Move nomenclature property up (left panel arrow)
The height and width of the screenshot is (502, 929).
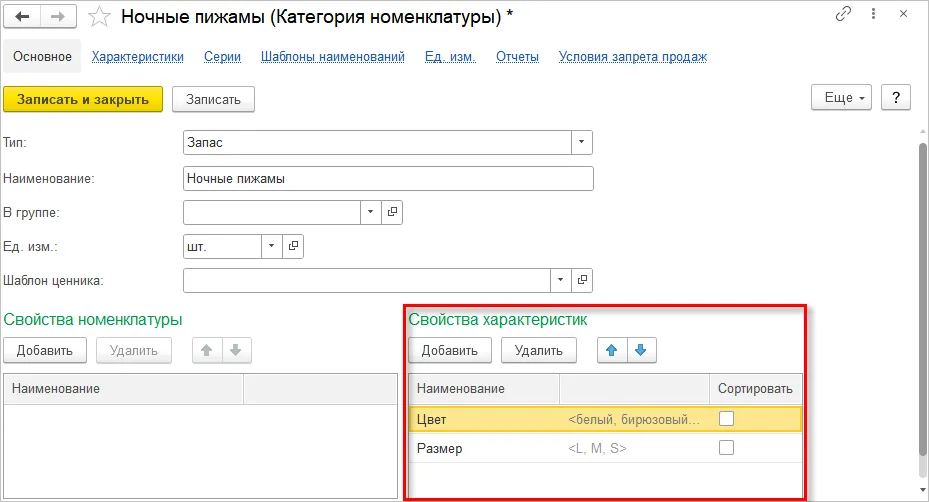point(207,350)
